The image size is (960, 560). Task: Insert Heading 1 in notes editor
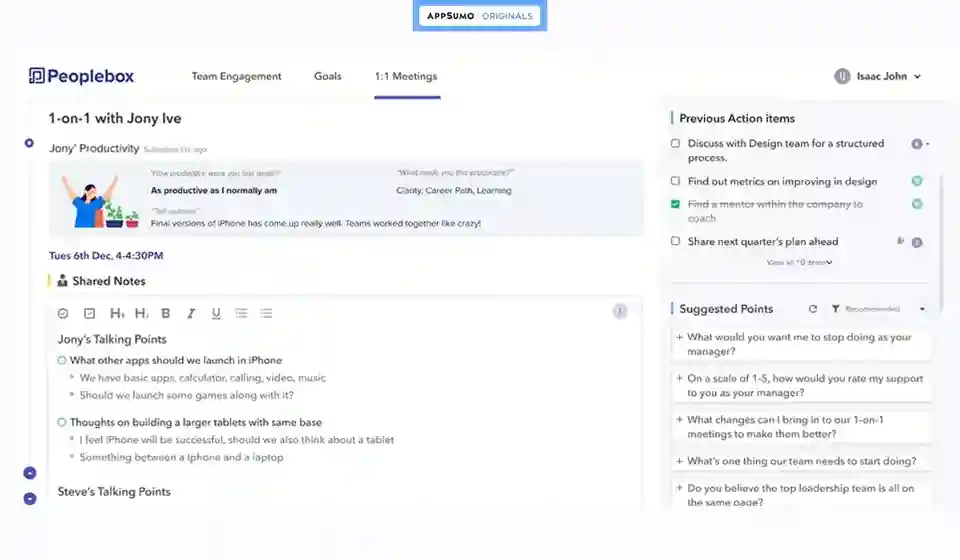pyautogui.click(x=116, y=313)
